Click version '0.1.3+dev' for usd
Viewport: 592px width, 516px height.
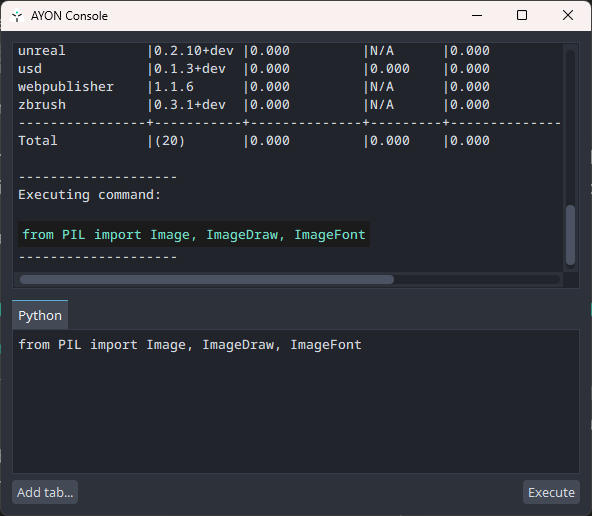[x=190, y=69]
